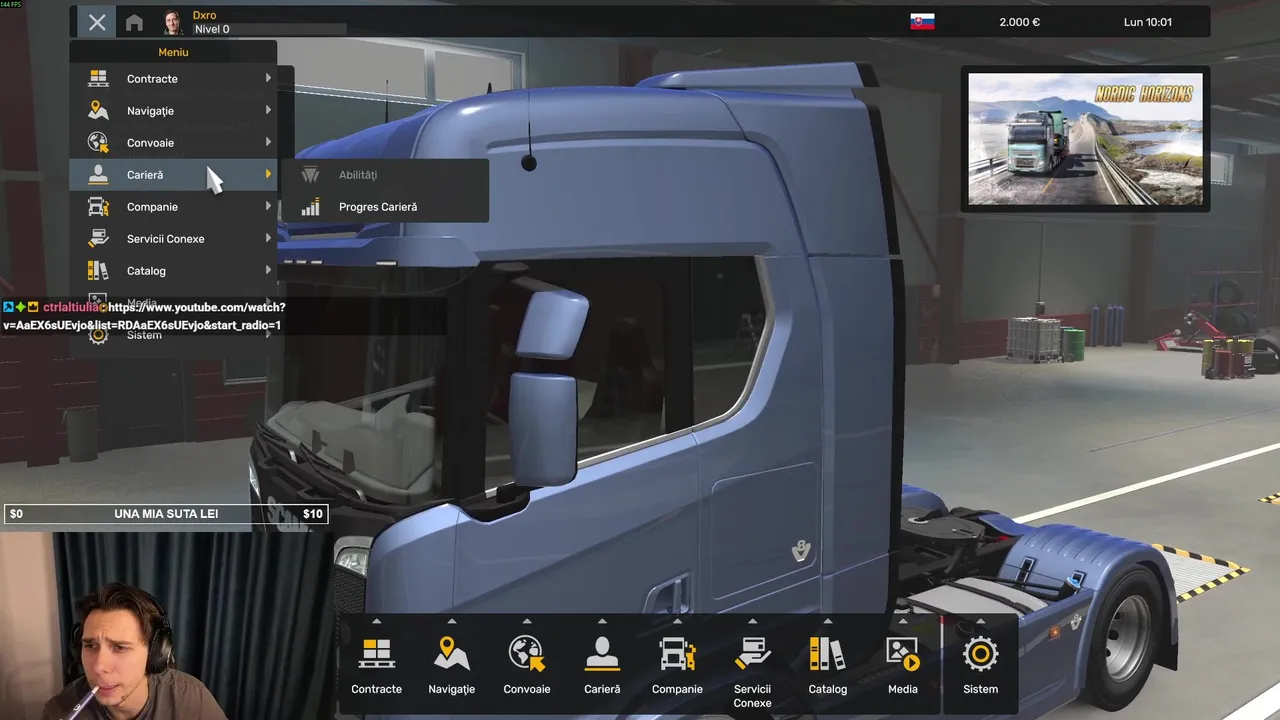The height and width of the screenshot is (720, 1280).
Task: Click the Navigație map pin icon in side menu
Action: pos(98,110)
